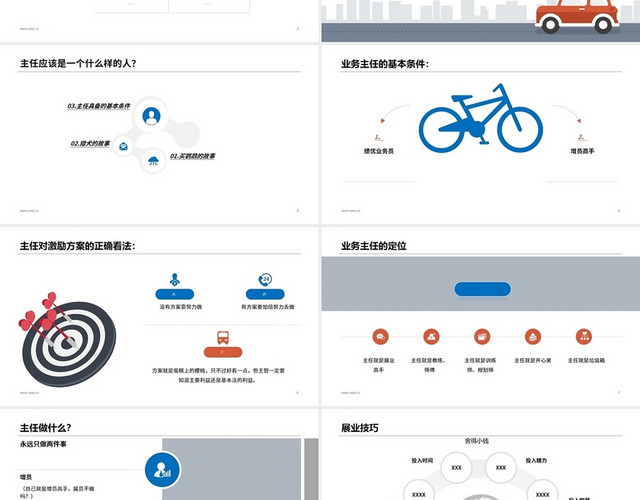The width and height of the screenshot is (640, 500).
Task: Click the label 02.猎犬的故事
Action: 90,144
